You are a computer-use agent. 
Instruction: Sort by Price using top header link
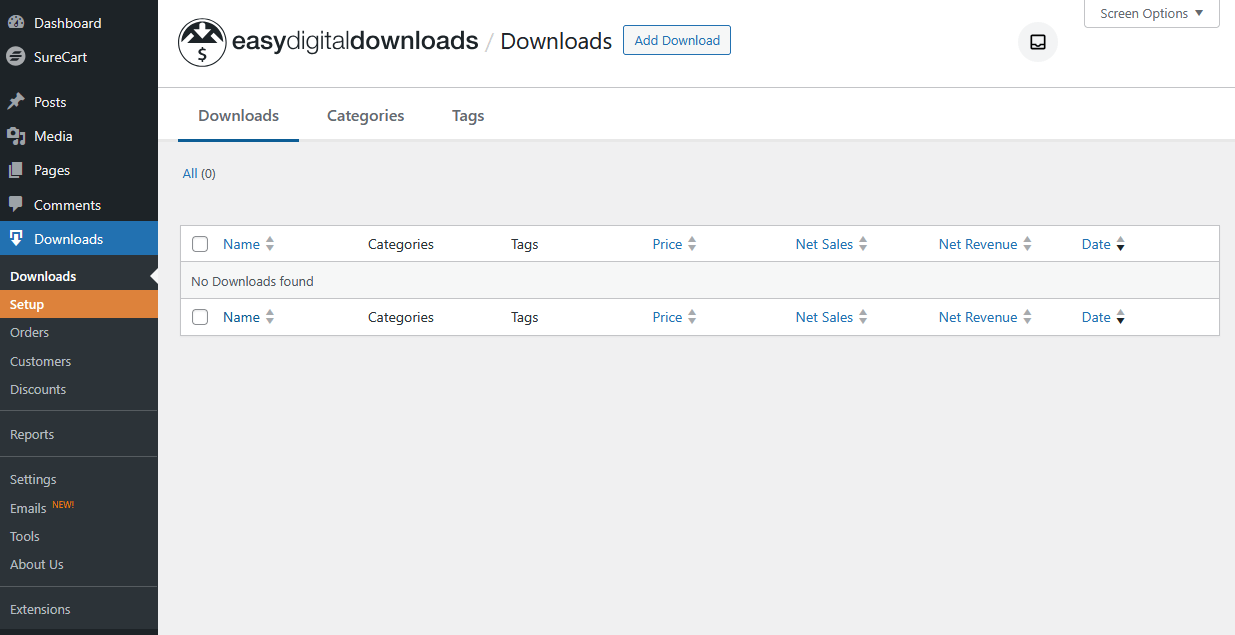pyautogui.click(x=667, y=244)
